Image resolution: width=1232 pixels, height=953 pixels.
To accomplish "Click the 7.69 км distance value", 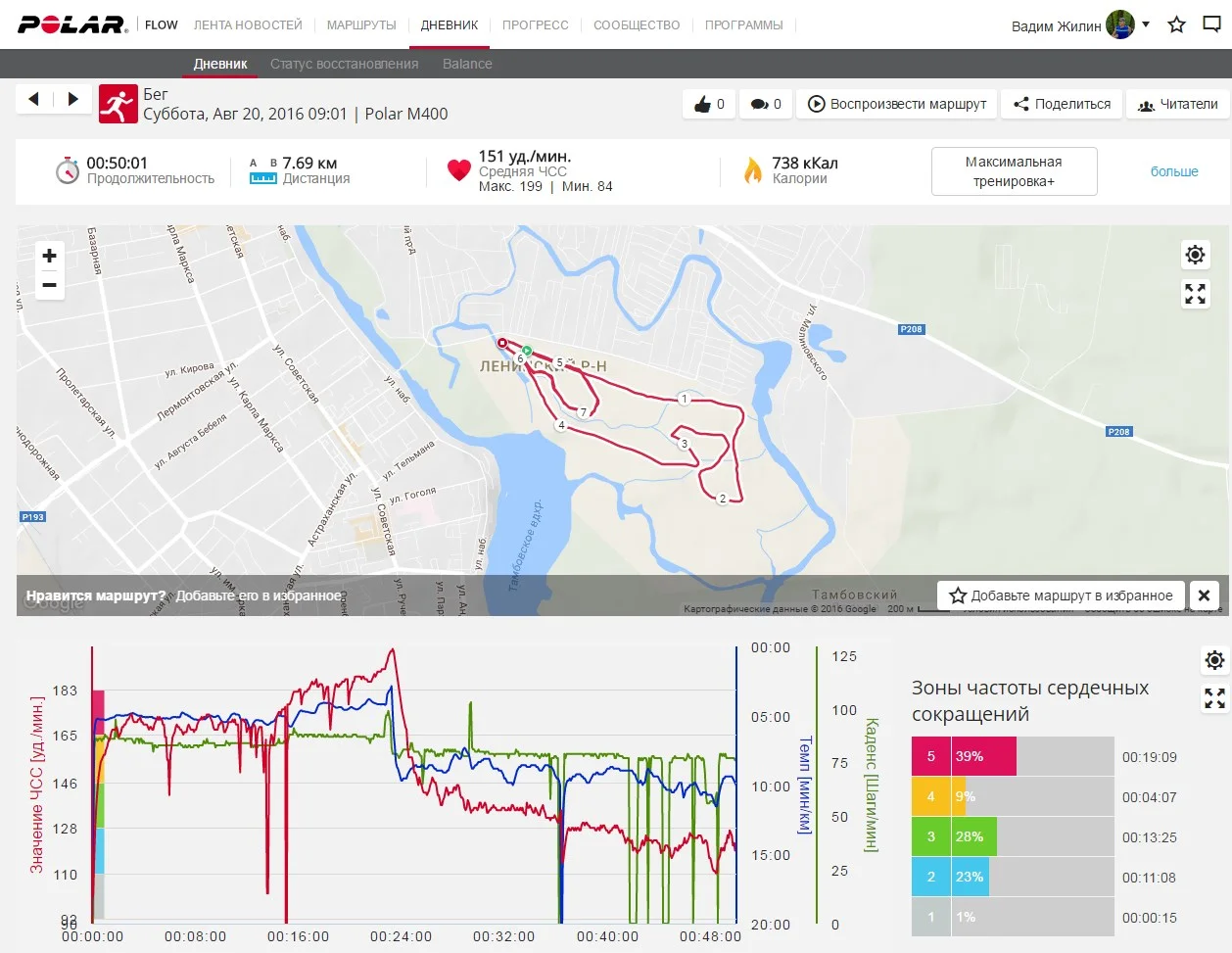I will coord(309,164).
